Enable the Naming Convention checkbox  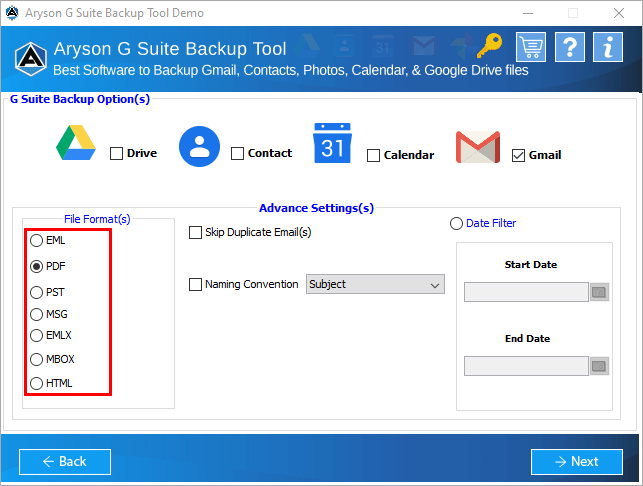tap(195, 284)
